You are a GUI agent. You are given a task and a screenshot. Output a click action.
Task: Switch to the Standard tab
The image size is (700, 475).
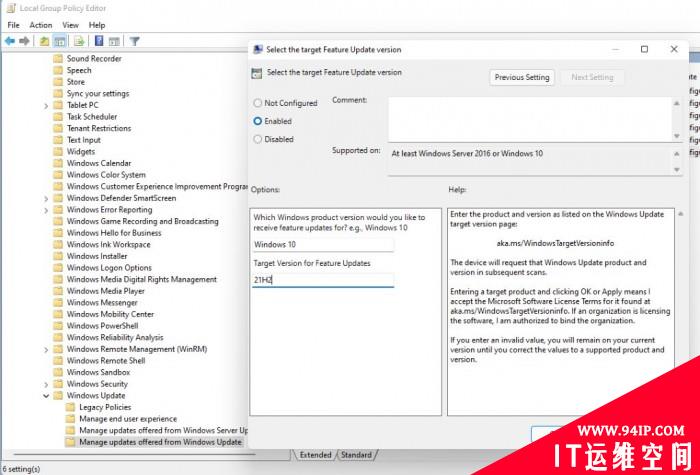tap(356, 455)
